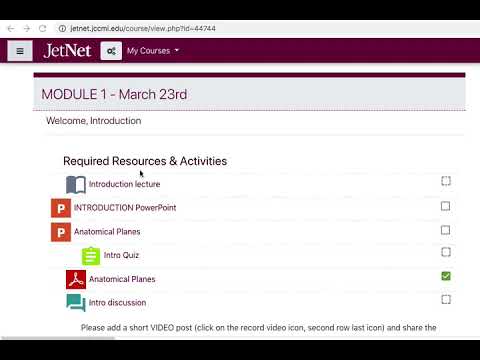
Task: Mark INTRODUCTION PowerPoint as complete
Action: 445,206
